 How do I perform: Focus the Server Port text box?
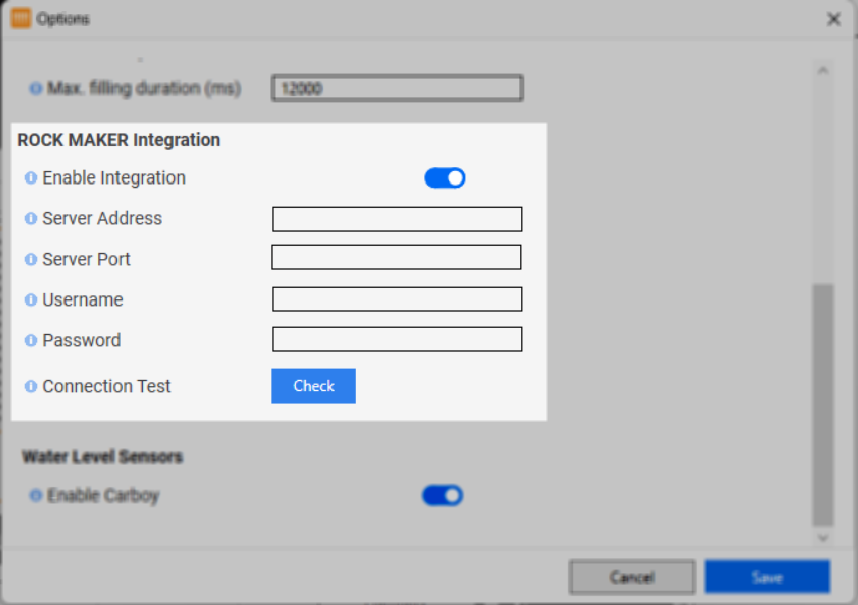(x=396, y=258)
